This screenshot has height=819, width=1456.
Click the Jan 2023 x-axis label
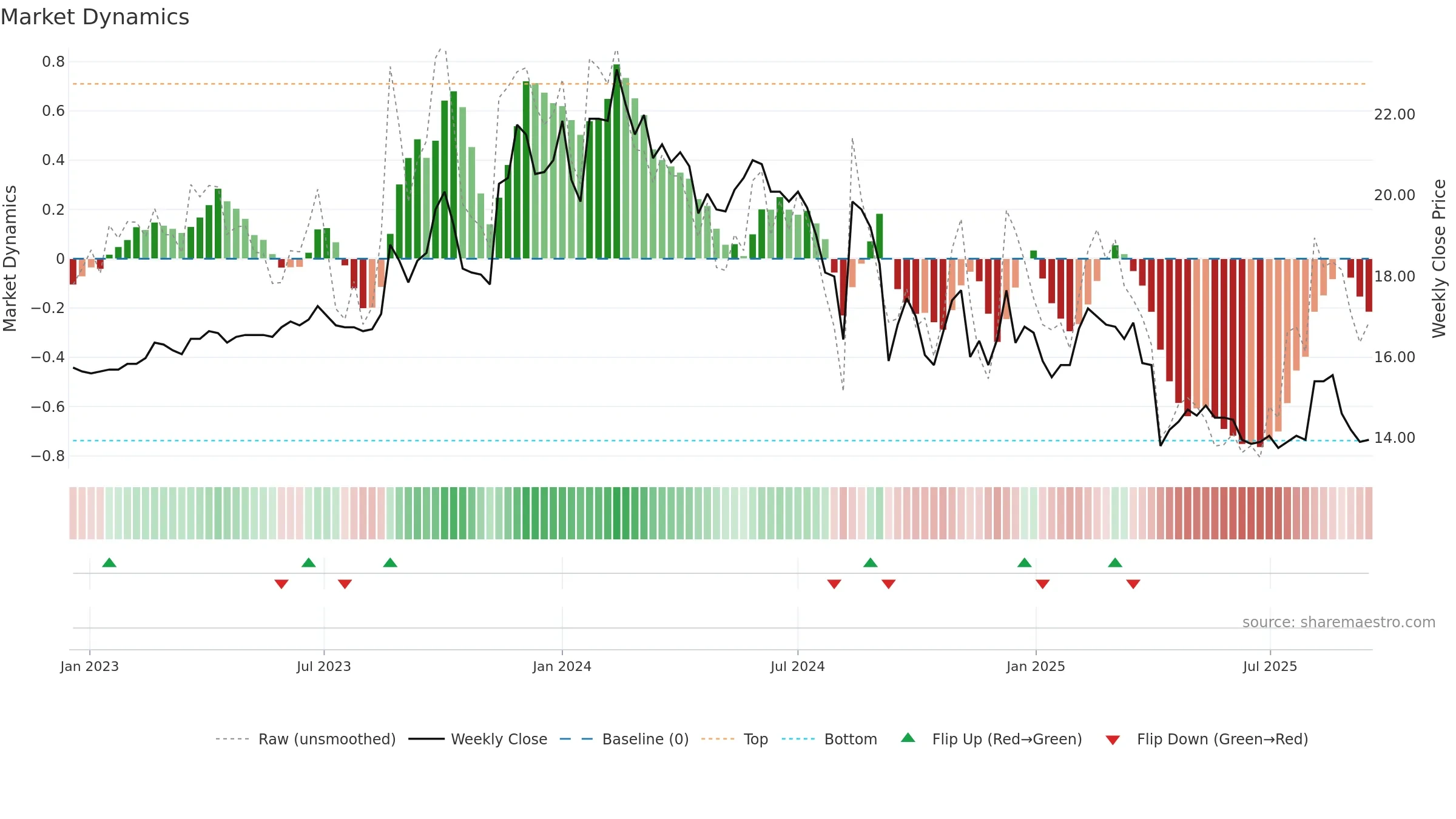[x=90, y=666]
